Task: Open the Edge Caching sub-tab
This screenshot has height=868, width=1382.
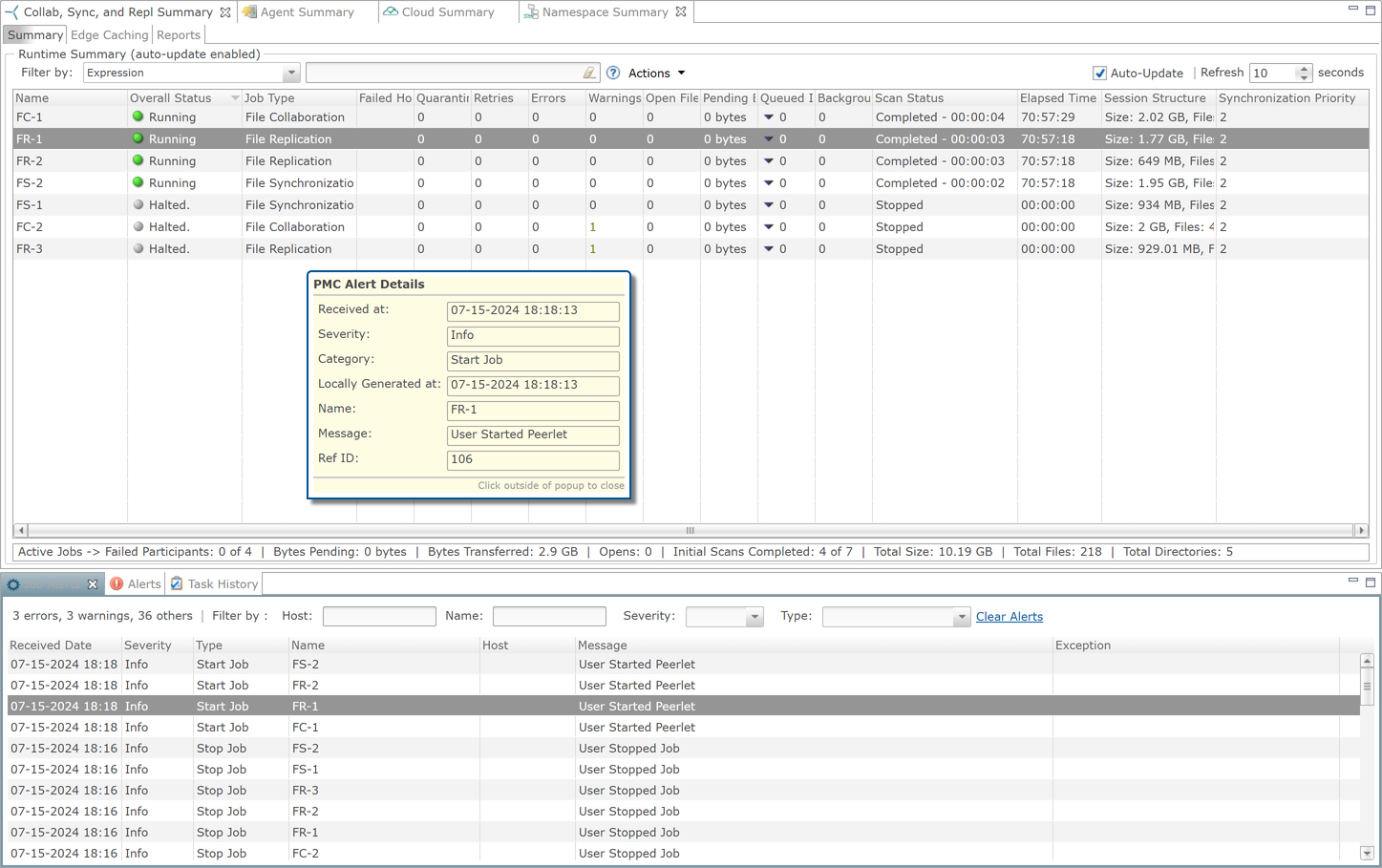Action: pos(109,35)
